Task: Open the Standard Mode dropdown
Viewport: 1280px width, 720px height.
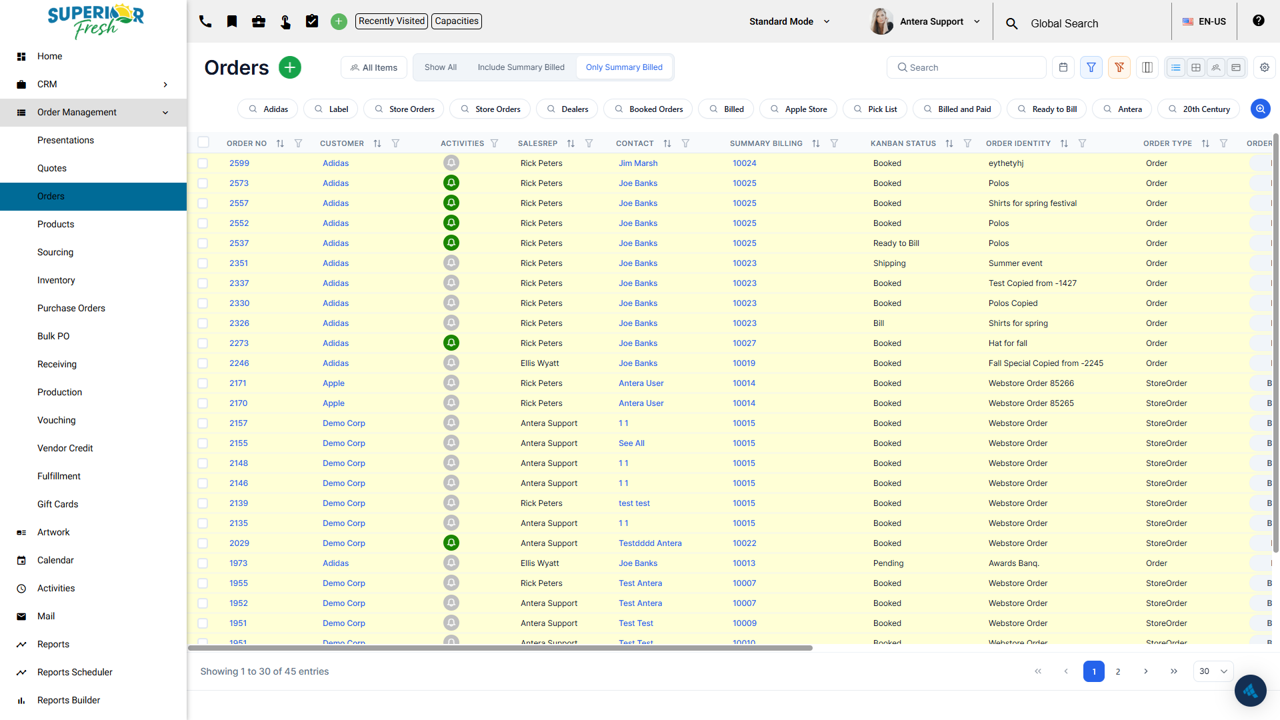Action: pos(790,21)
